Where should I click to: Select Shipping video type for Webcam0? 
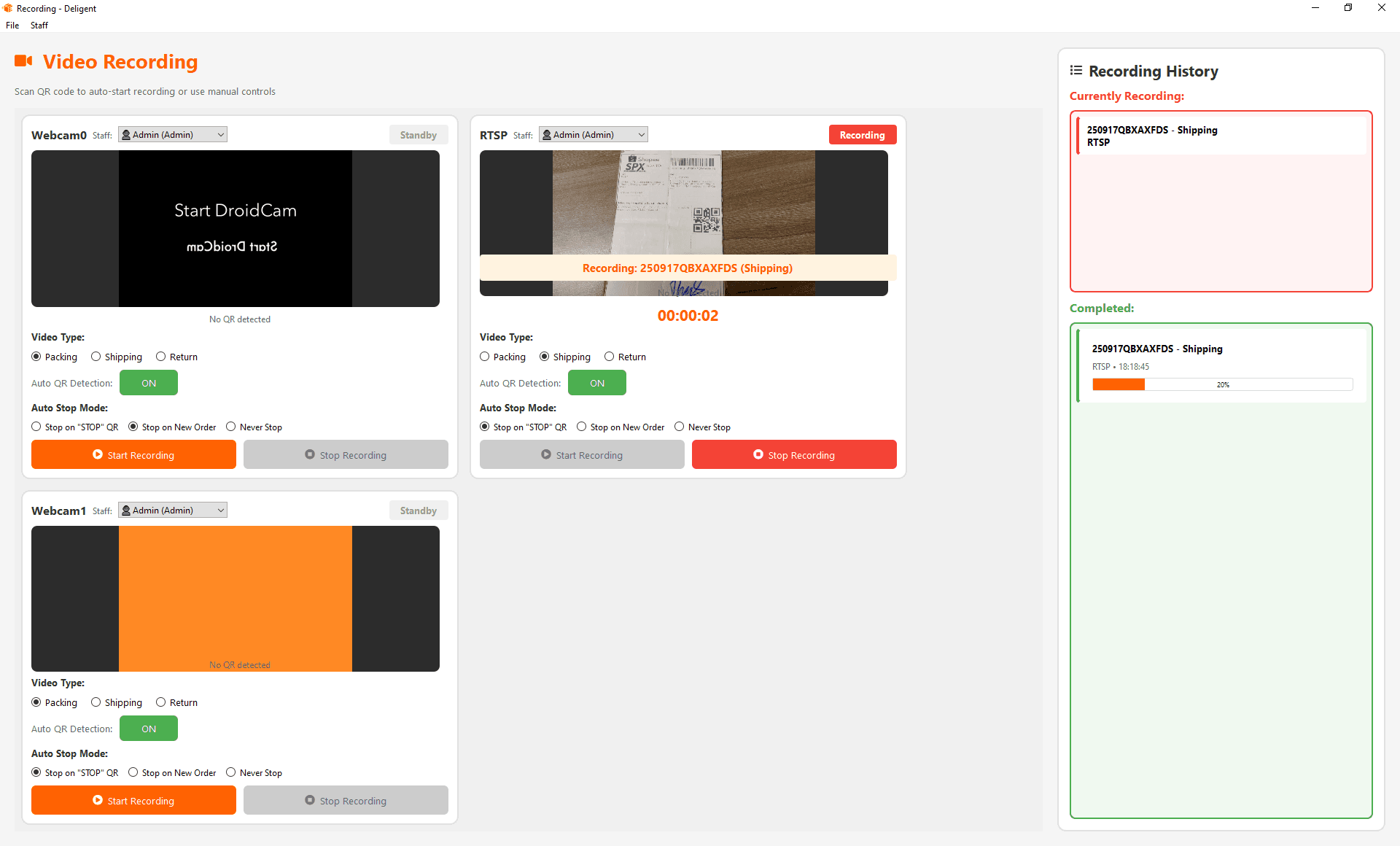pos(96,357)
